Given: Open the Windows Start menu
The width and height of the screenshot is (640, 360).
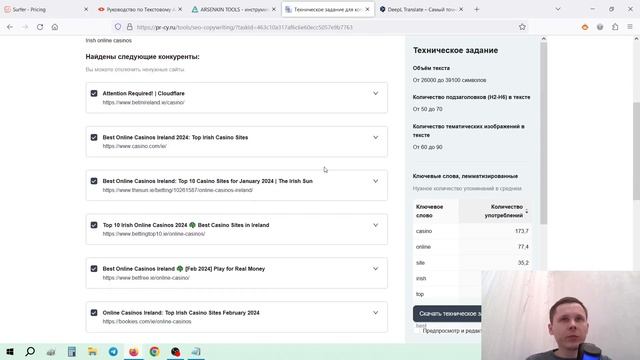Looking at the screenshot, I should pos(10,351).
